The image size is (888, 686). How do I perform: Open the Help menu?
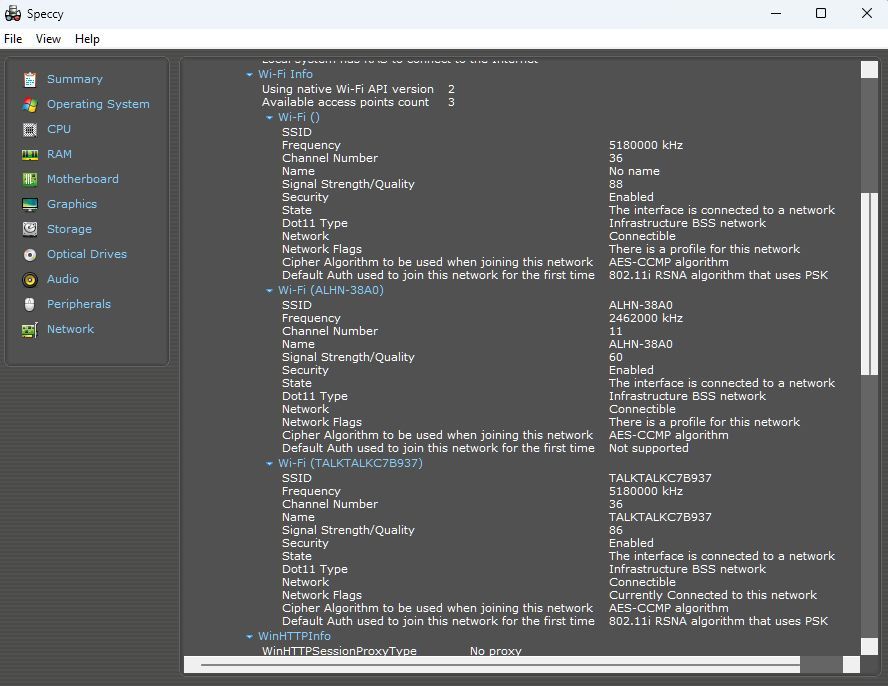[x=87, y=39]
